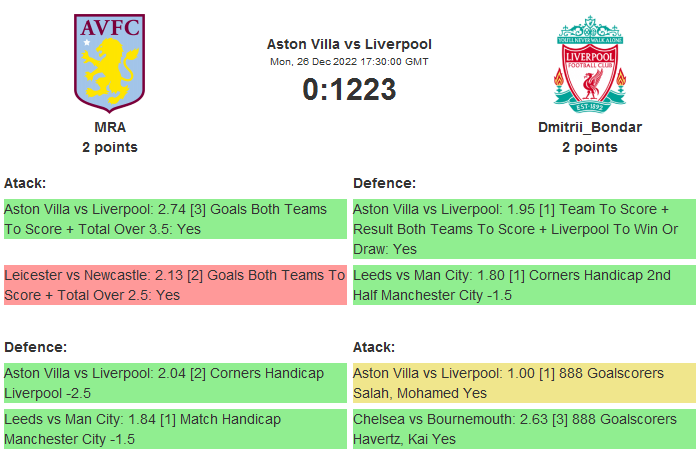
Task: Select Corners Handicap Liverpool -2.5 bet
Action: click(x=174, y=383)
